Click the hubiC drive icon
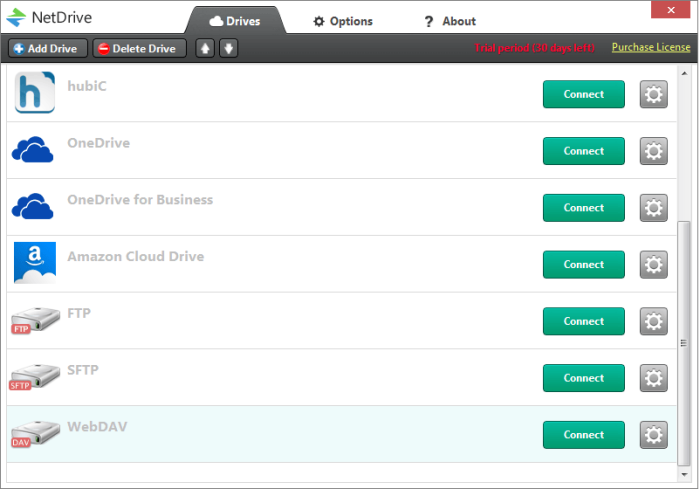Image resolution: width=700 pixels, height=489 pixels. [35, 92]
